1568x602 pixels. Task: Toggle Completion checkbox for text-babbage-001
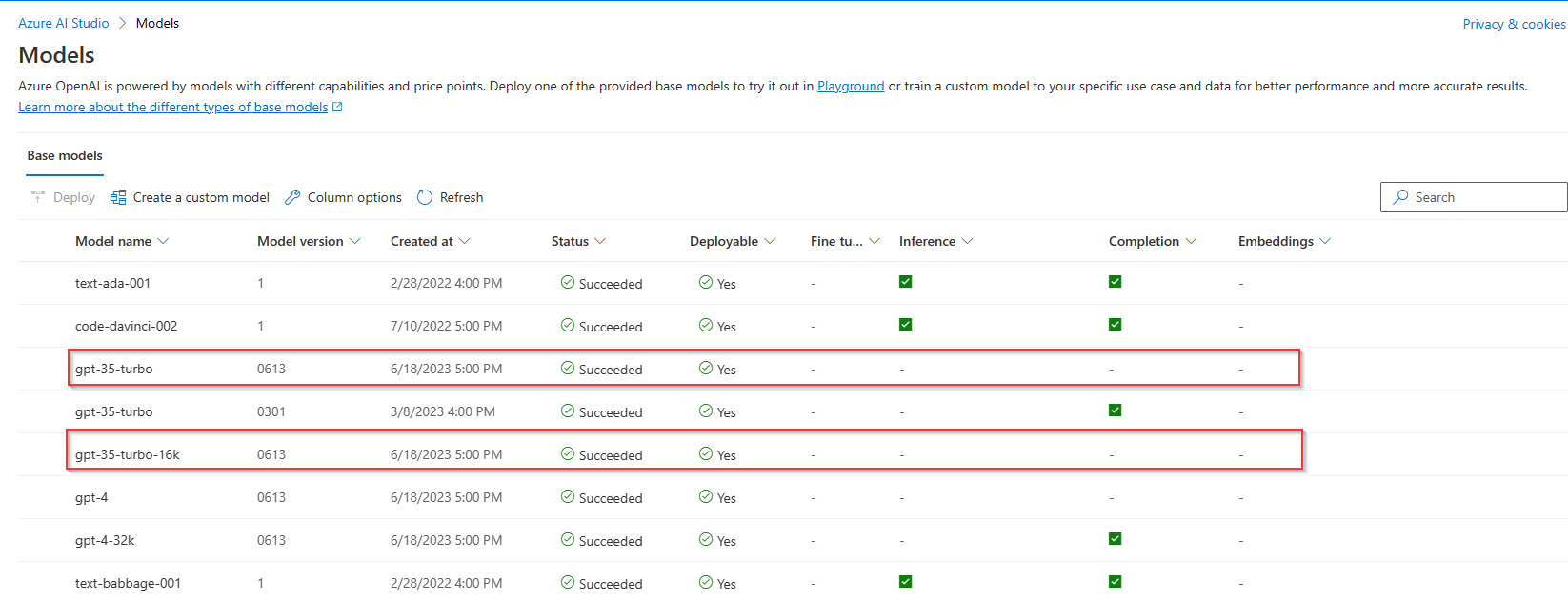point(1116,582)
